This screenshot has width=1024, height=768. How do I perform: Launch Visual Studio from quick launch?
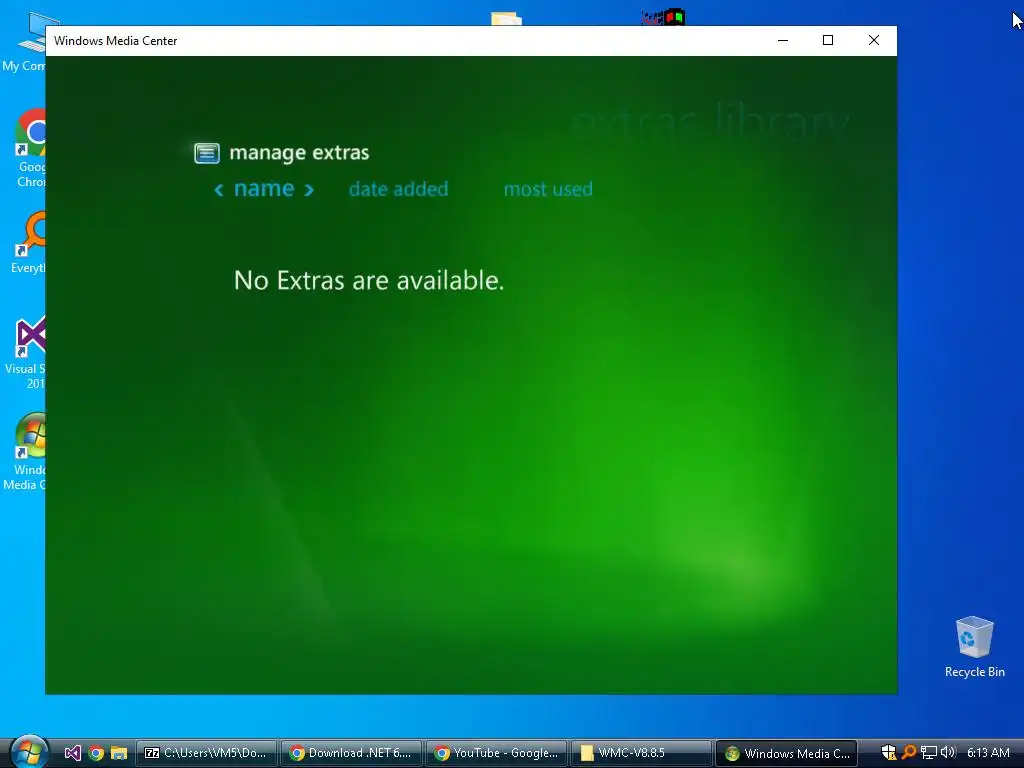(x=72, y=753)
